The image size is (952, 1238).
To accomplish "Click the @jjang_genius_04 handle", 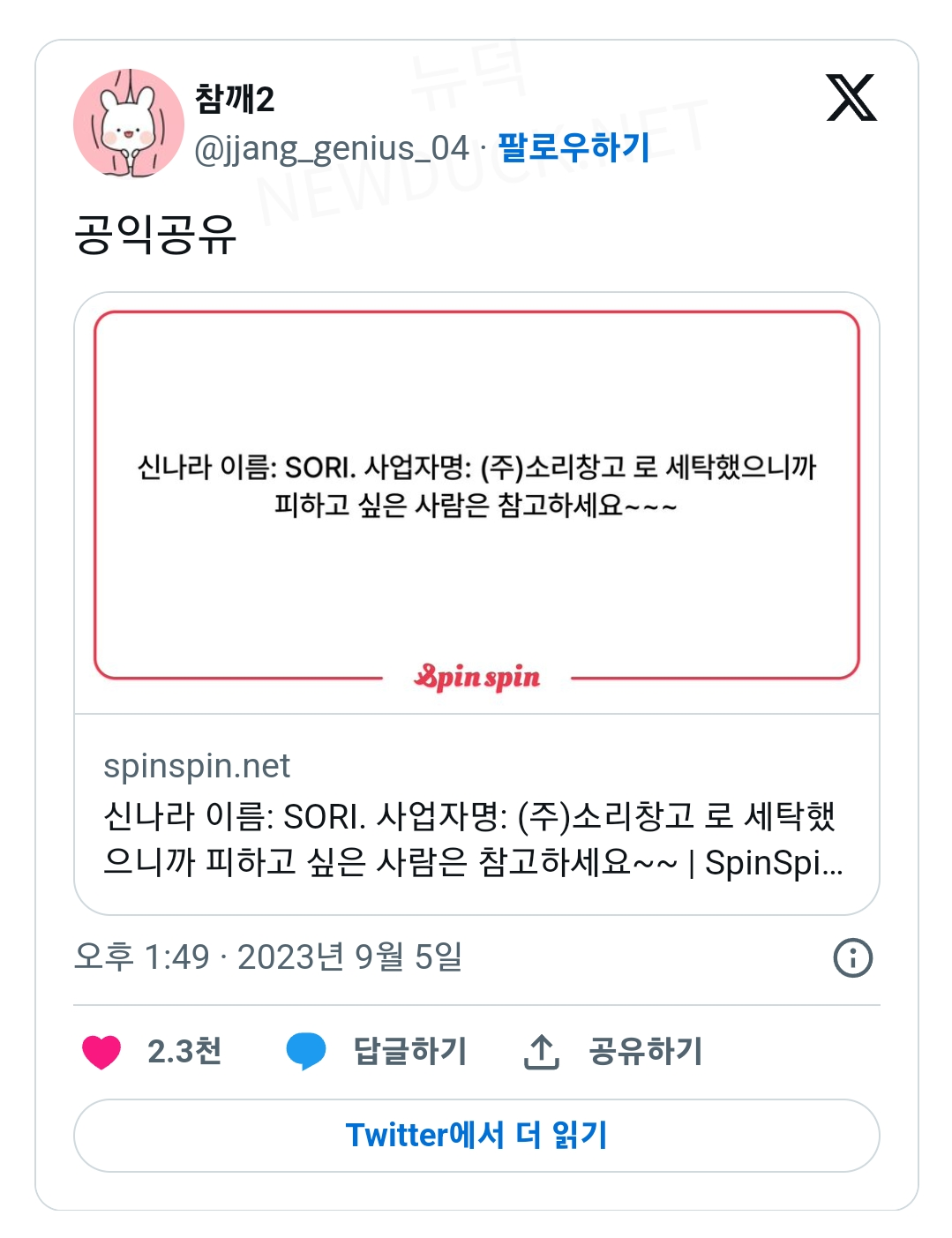I will pyautogui.click(x=331, y=148).
